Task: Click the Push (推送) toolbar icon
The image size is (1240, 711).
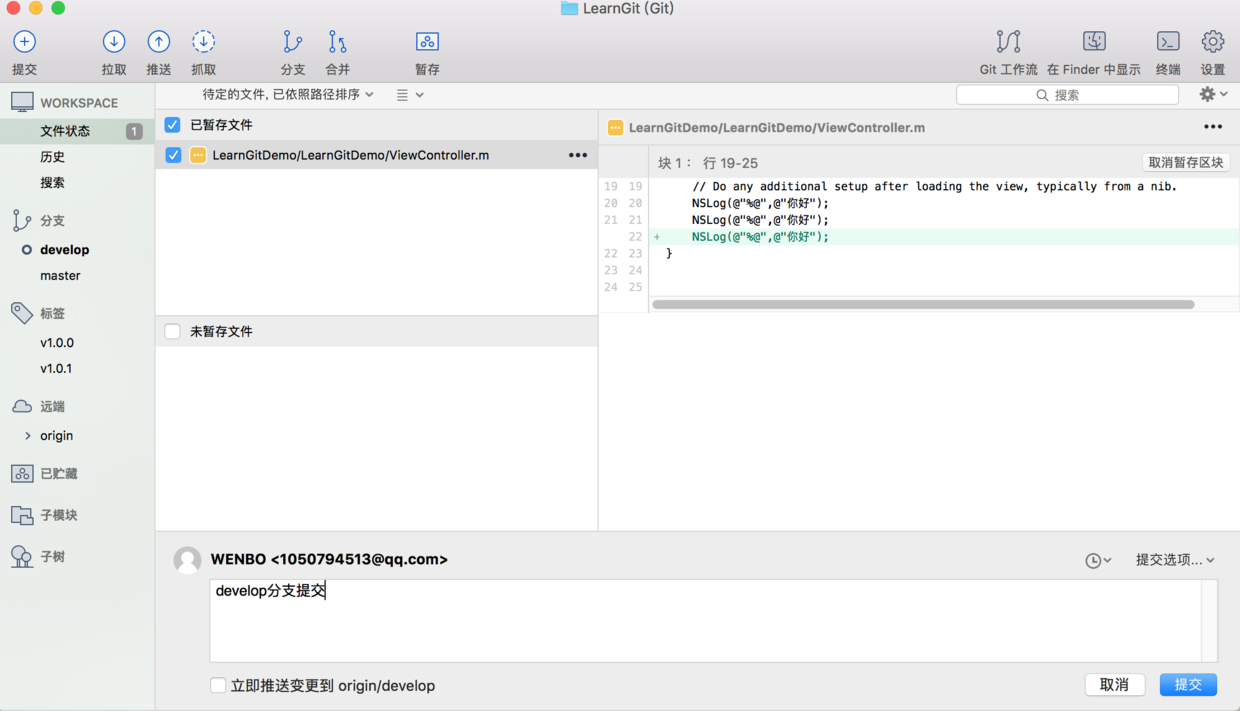Action: (x=159, y=42)
